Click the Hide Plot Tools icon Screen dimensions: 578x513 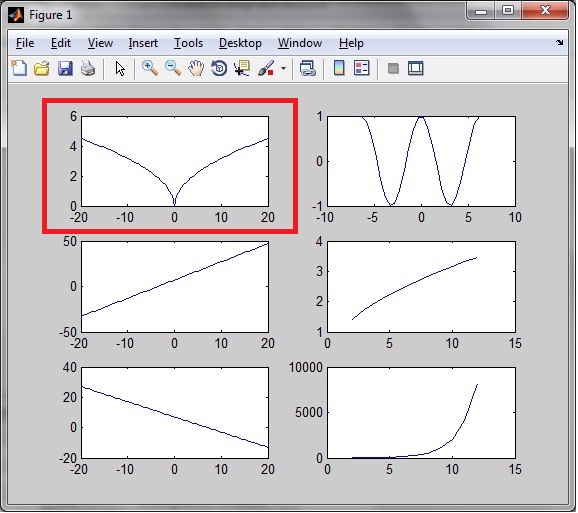tap(393, 69)
